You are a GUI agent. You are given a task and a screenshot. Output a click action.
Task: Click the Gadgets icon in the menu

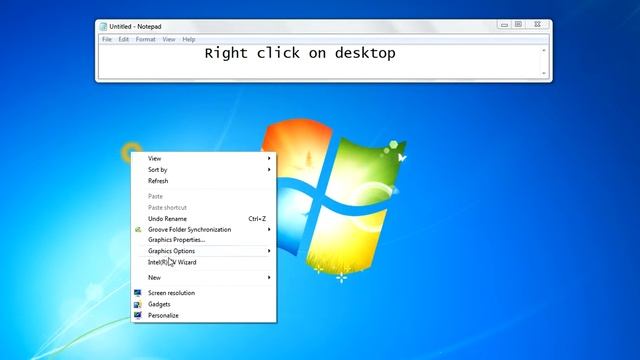pos(138,304)
